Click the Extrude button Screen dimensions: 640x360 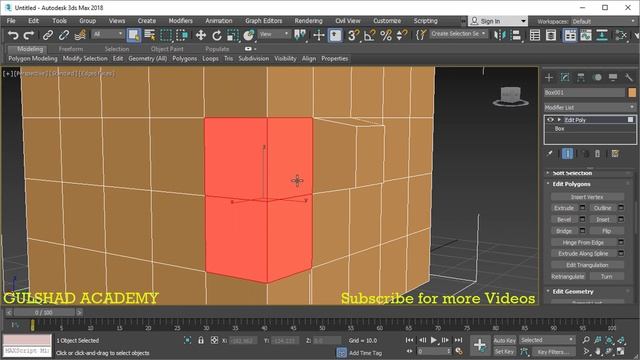pyautogui.click(x=564, y=208)
